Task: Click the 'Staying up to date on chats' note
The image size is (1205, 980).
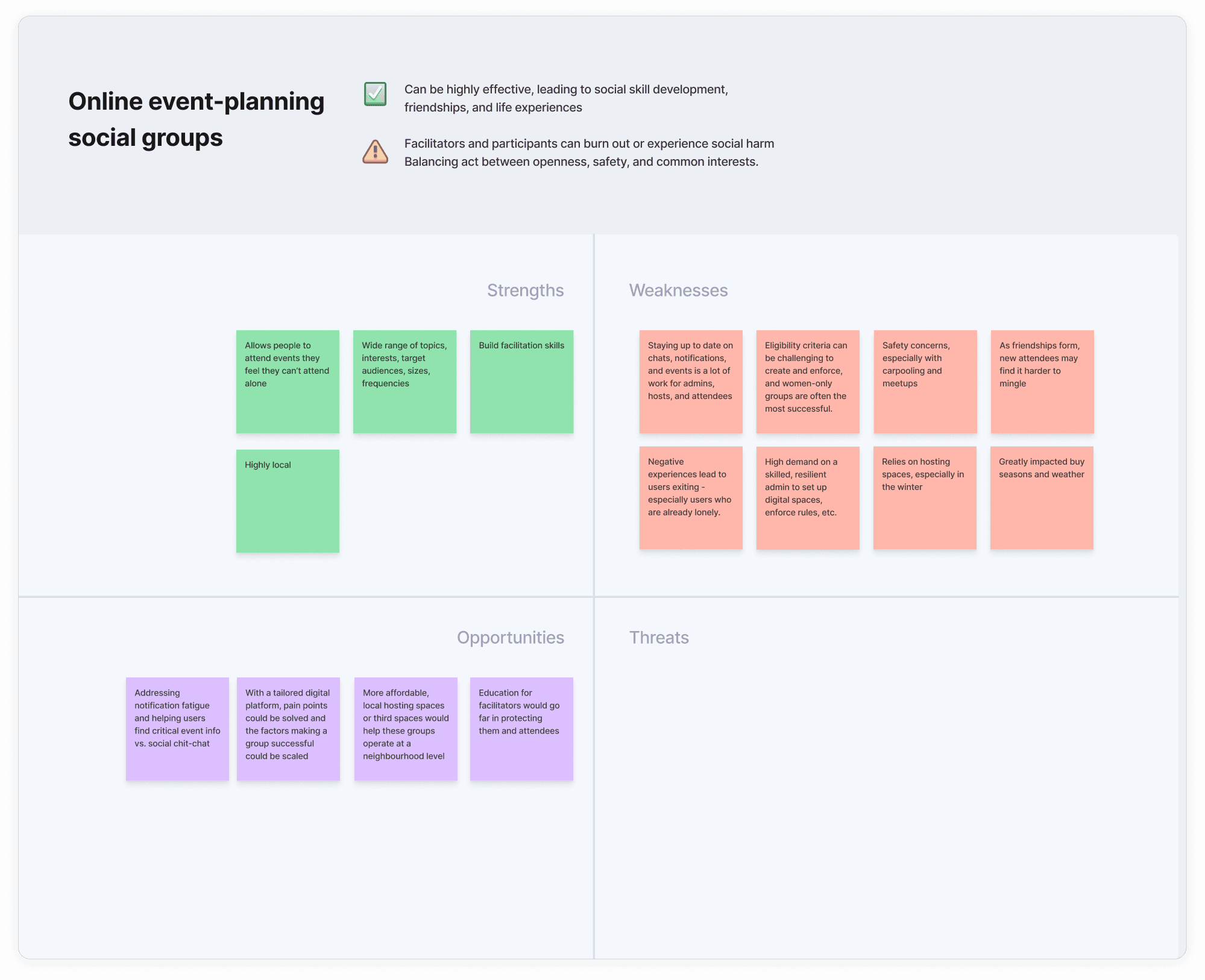Action: point(691,382)
